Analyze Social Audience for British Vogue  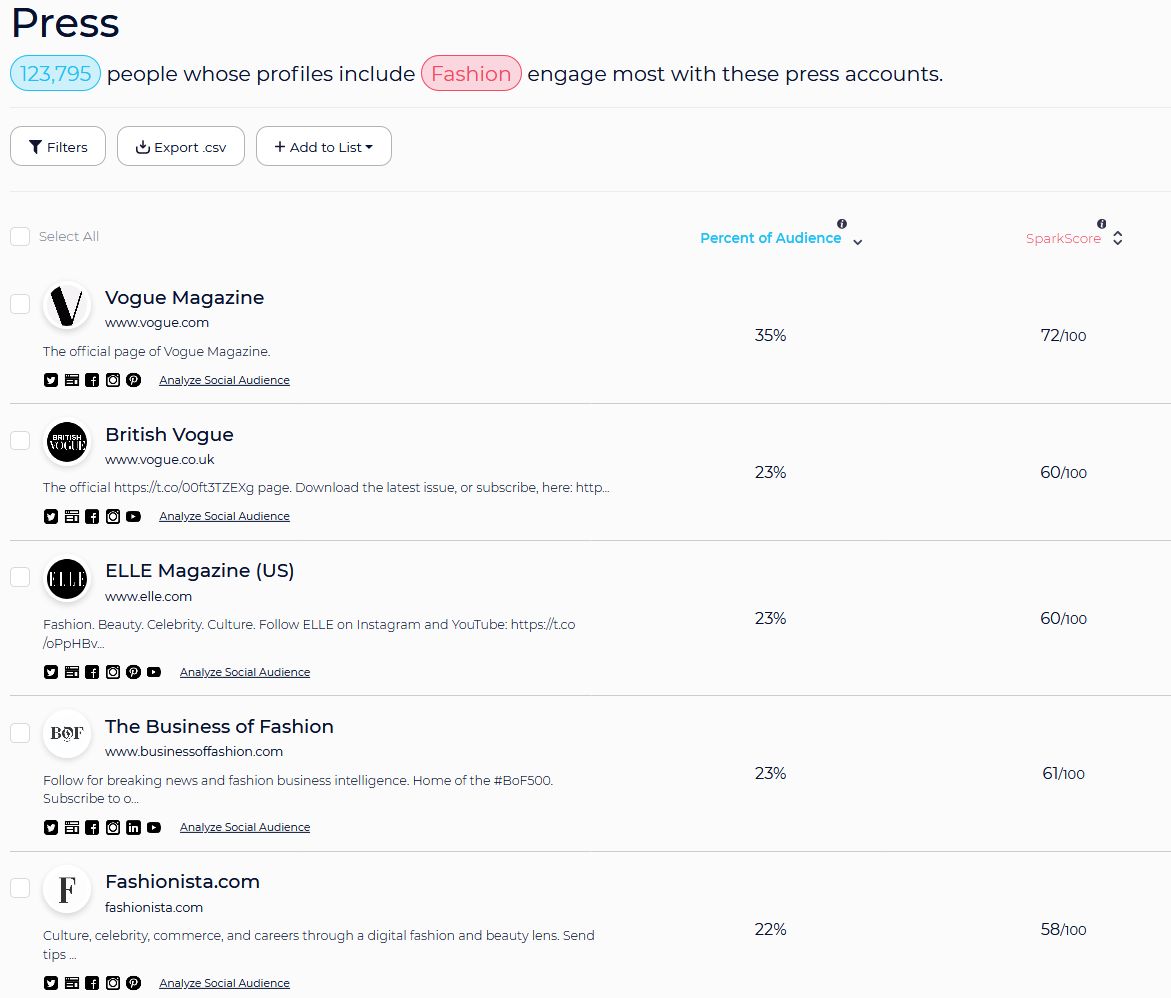point(224,516)
